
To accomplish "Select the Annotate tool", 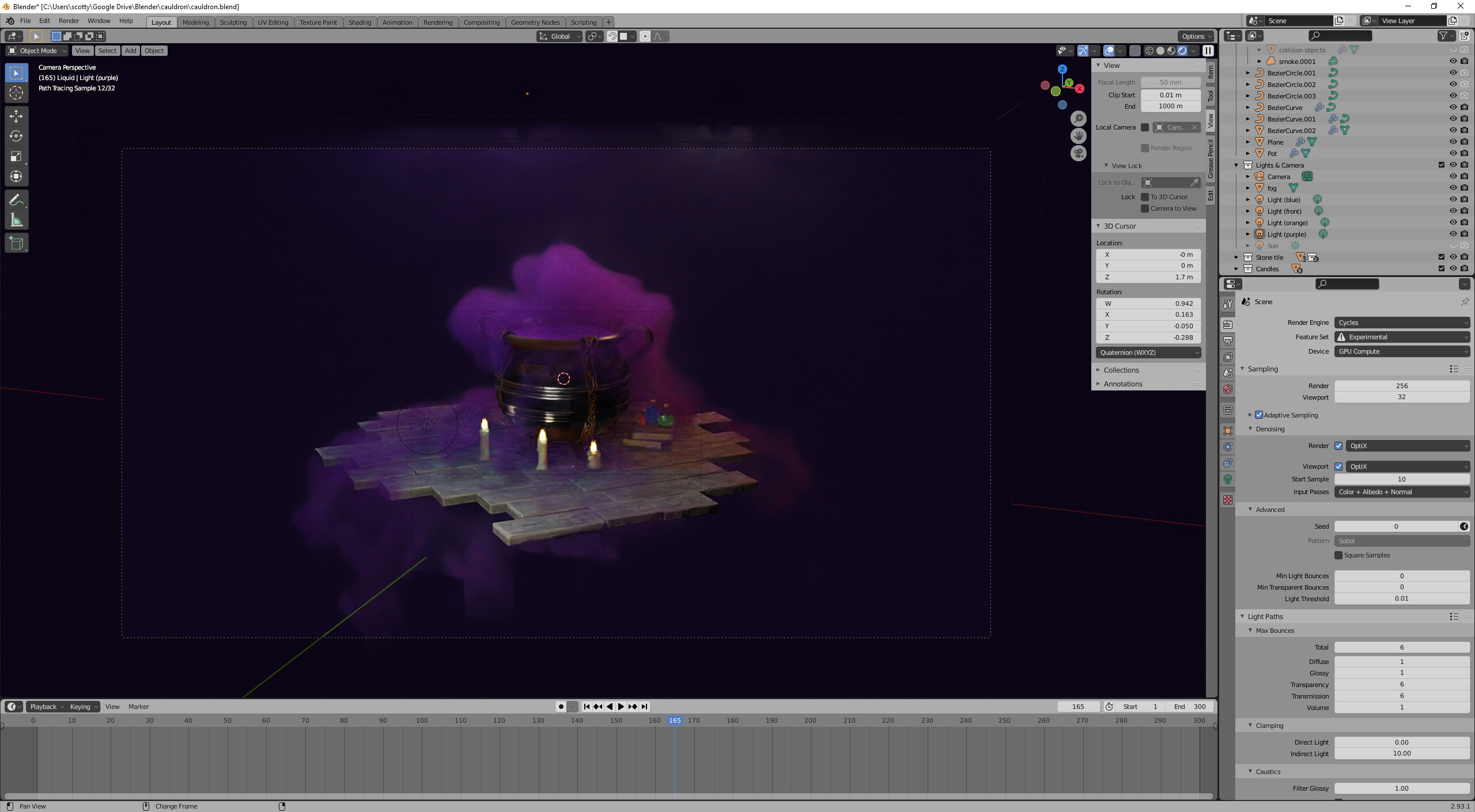I will click(x=16, y=200).
